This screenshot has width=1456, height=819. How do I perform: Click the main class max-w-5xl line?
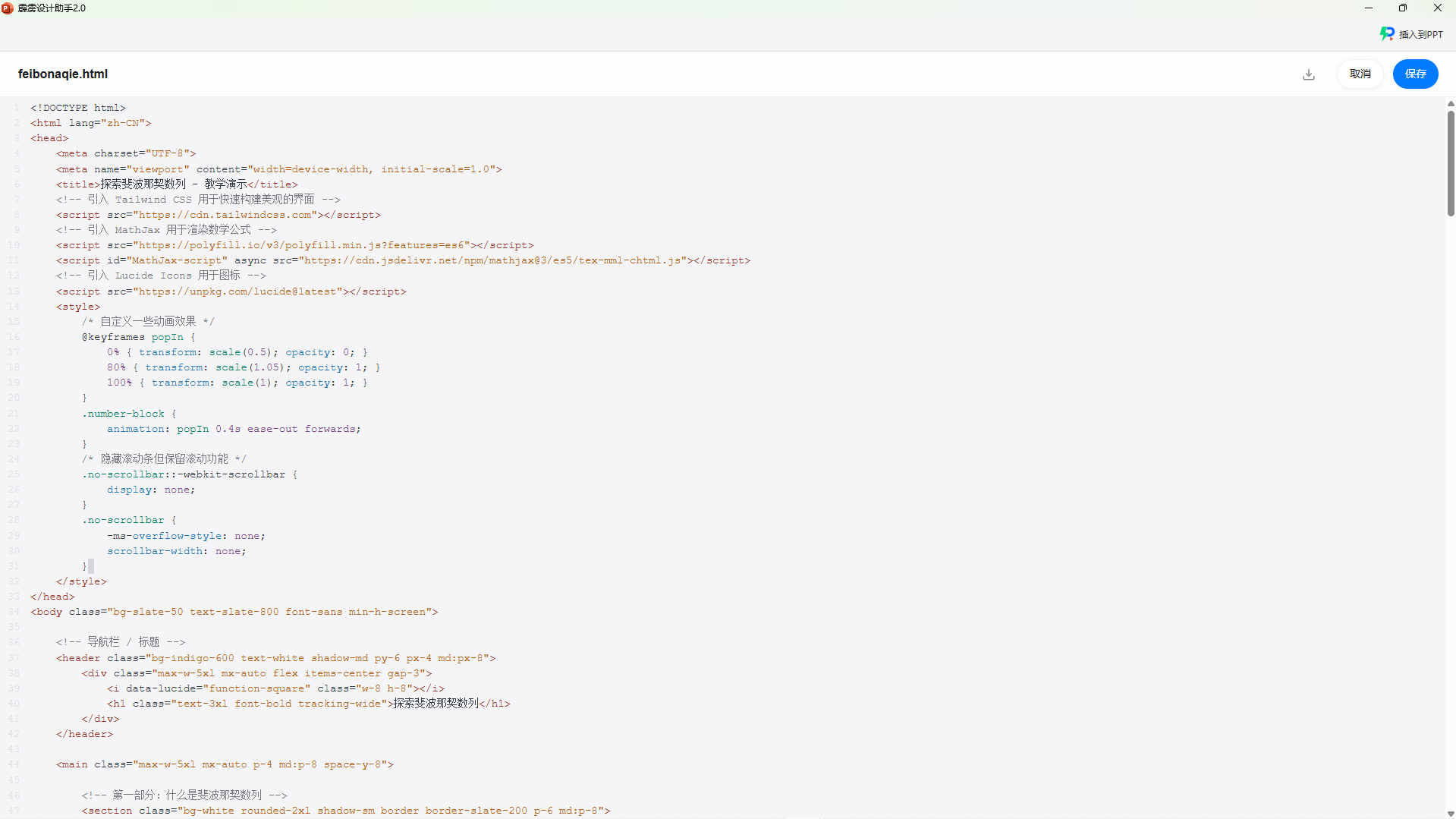[225, 764]
